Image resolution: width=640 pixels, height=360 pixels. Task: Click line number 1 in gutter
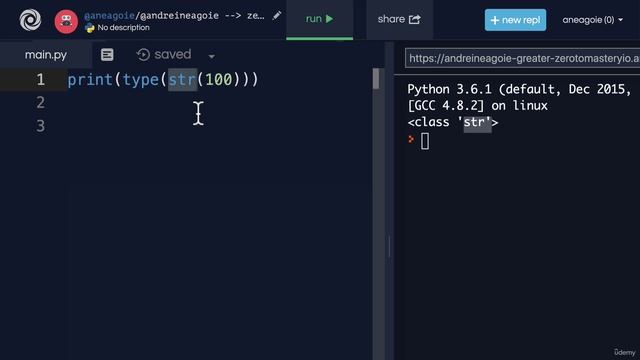[x=40, y=80]
